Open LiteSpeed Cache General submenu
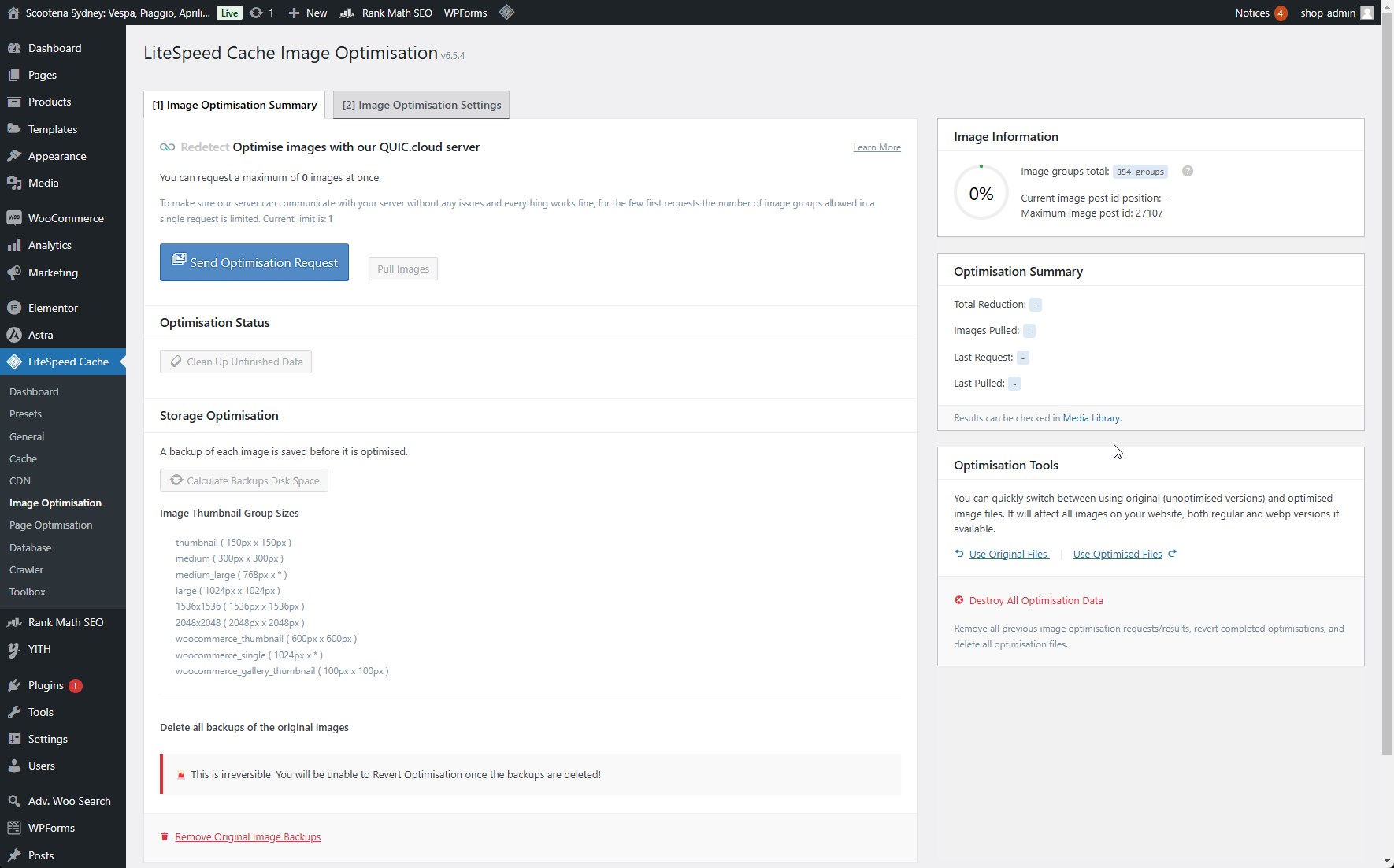 click(x=27, y=436)
